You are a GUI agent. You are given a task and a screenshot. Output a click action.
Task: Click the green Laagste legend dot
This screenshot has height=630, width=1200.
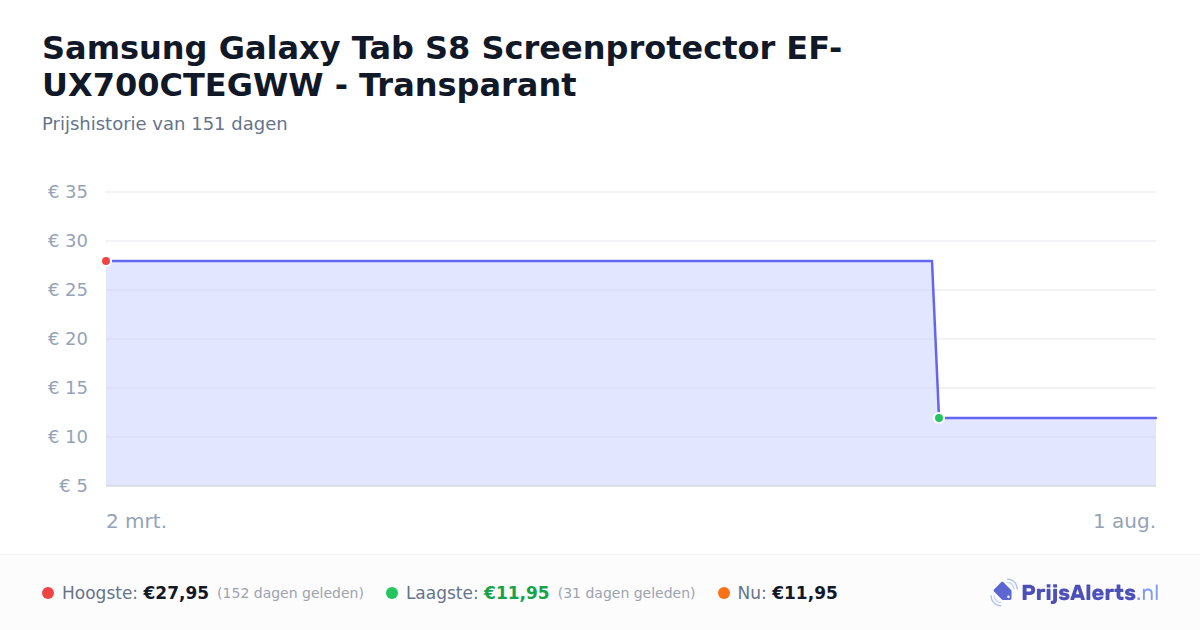[392, 593]
